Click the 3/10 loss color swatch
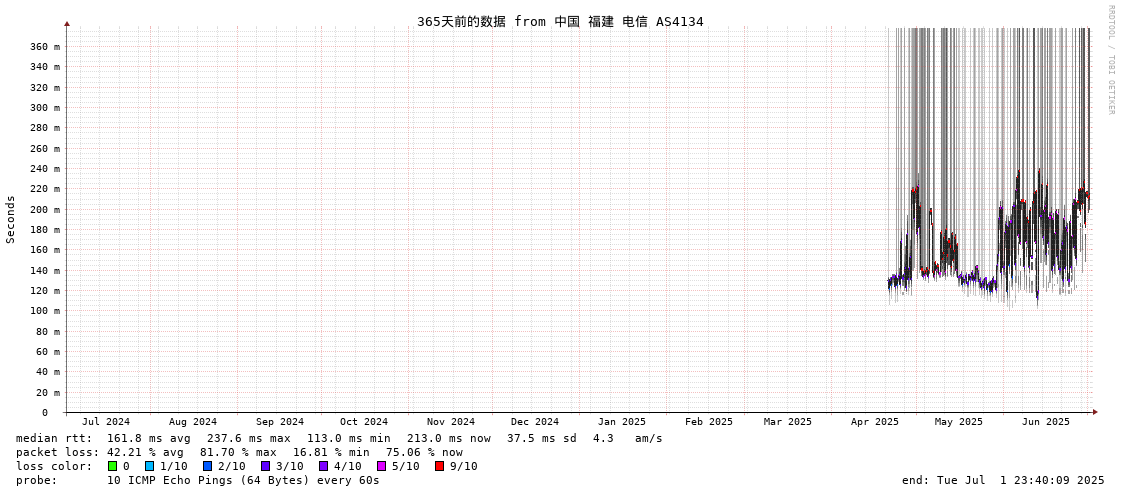 point(265,466)
